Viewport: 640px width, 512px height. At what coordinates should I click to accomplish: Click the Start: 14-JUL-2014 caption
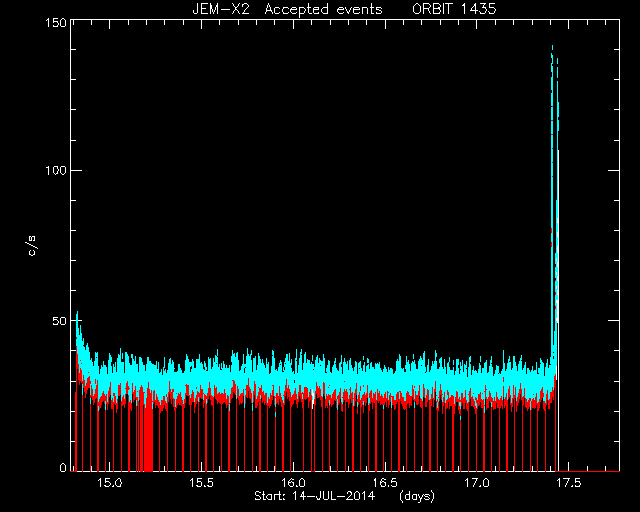click(314, 496)
